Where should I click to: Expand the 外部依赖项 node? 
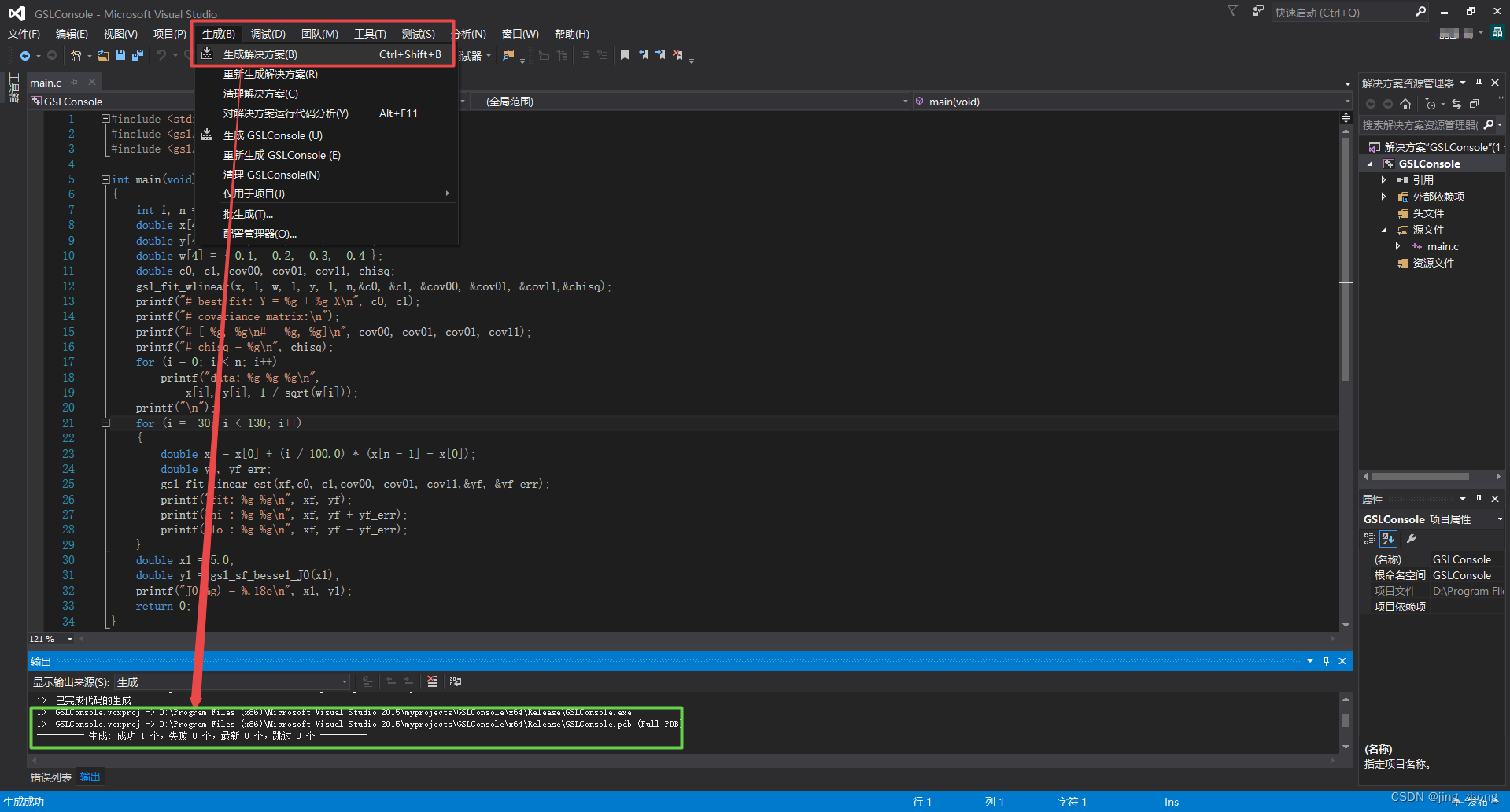1383,197
